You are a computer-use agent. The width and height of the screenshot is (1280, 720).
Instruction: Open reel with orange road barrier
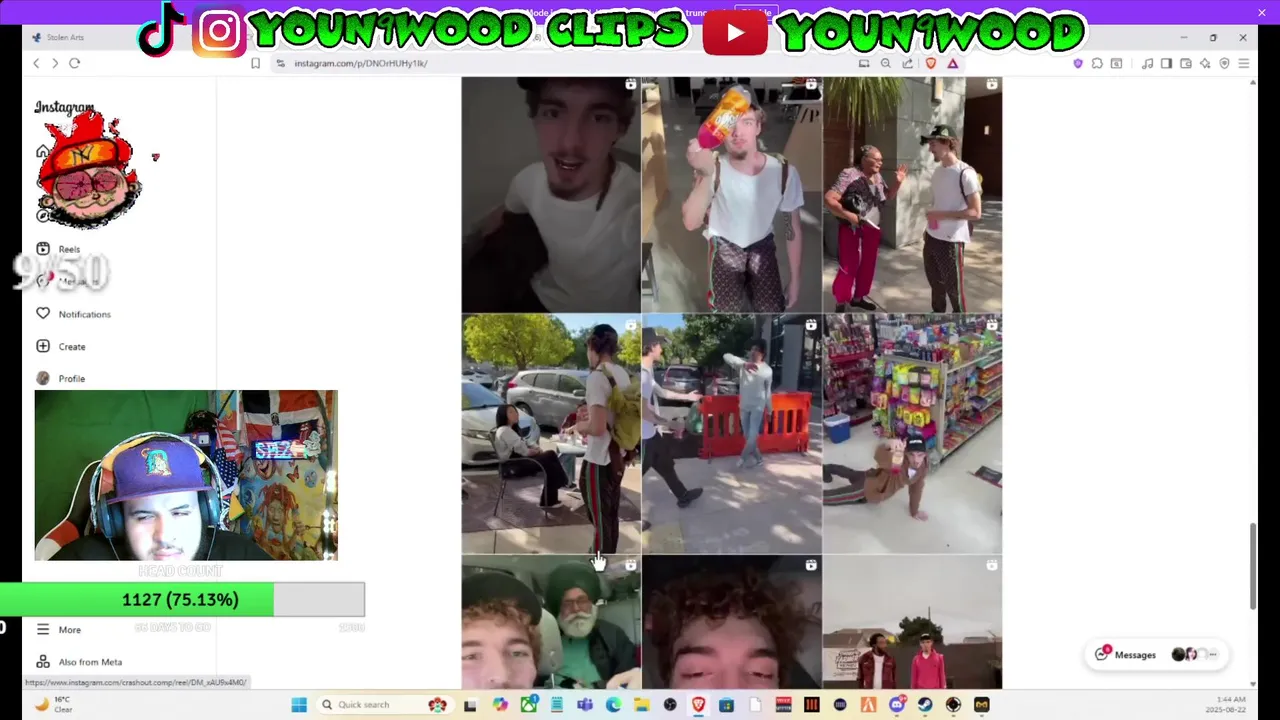732,434
